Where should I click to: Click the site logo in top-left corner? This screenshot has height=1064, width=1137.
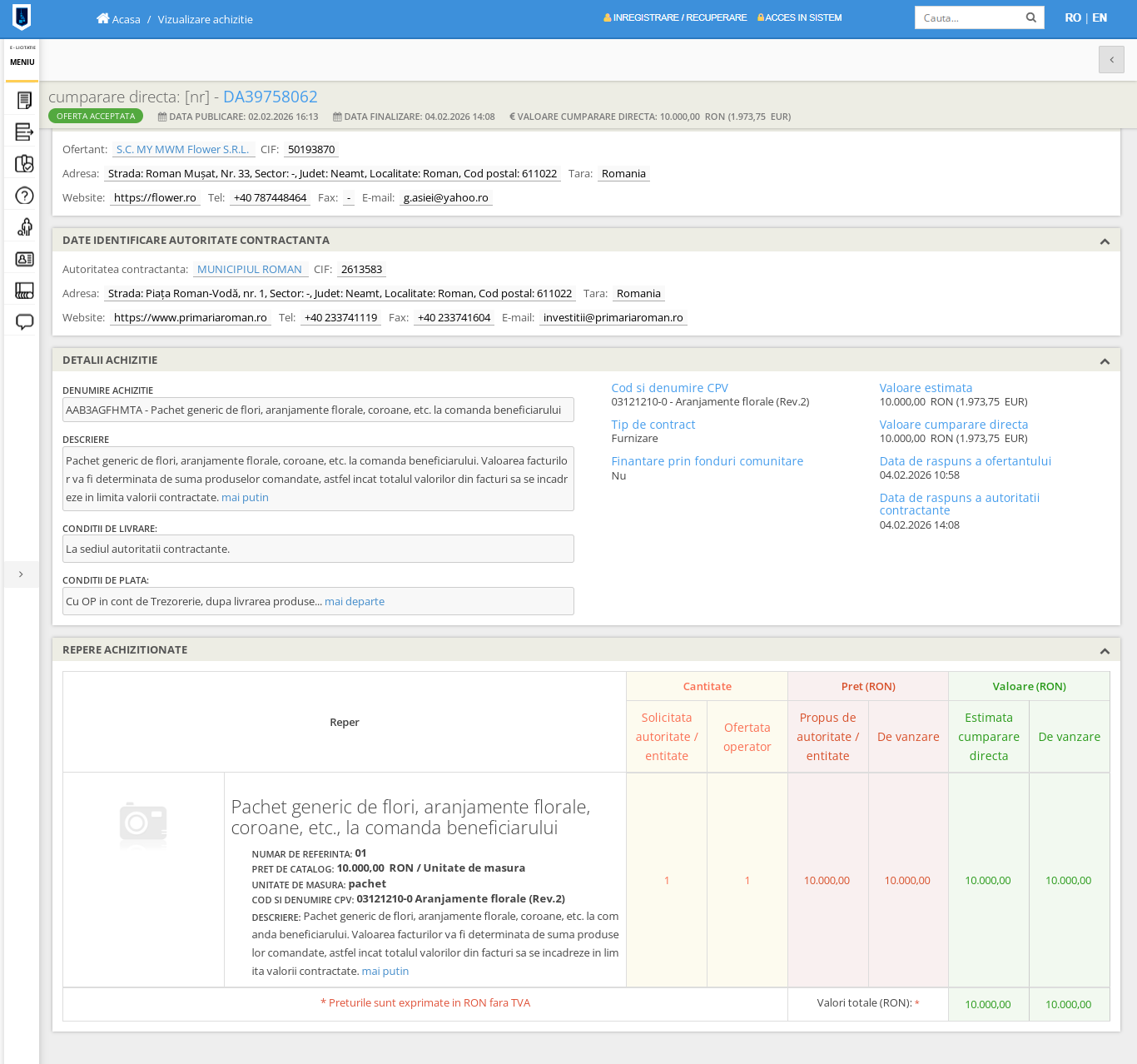point(22,17)
